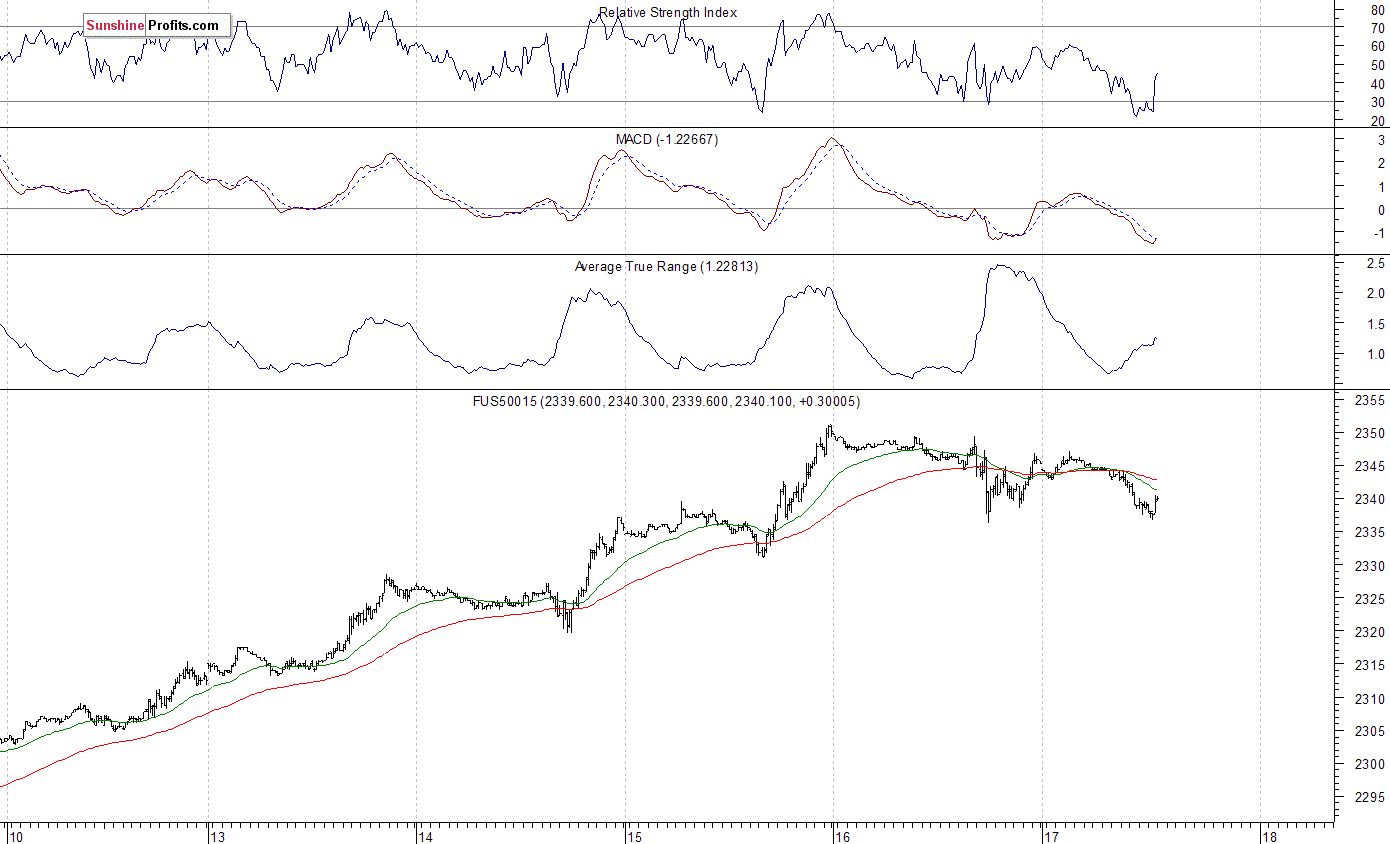The image size is (1390, 844).
Task: Click the 2.0 label on ATR axis
Action: [x=1377, y=294]
